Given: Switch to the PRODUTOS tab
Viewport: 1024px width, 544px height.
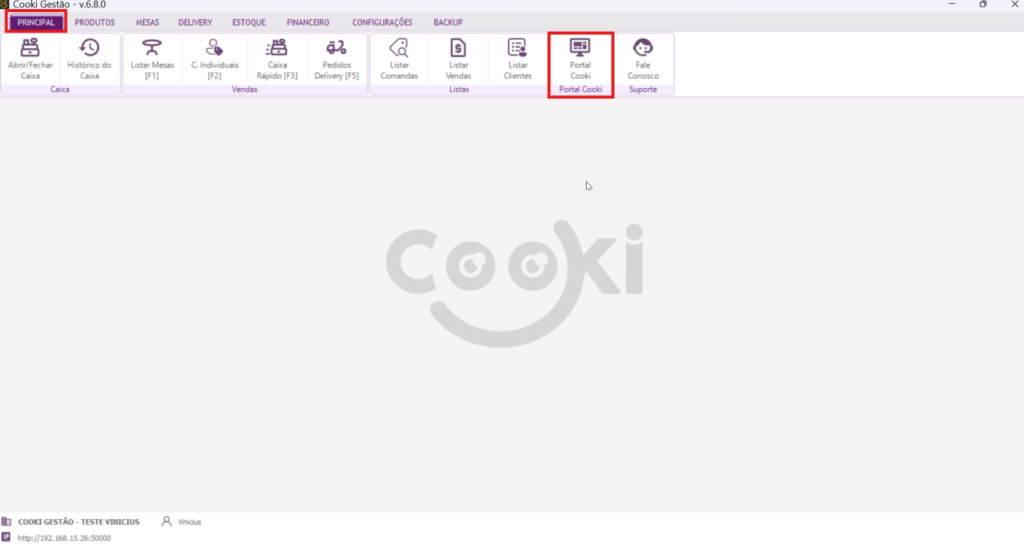Looking at the screenshot, I should 95,22.
